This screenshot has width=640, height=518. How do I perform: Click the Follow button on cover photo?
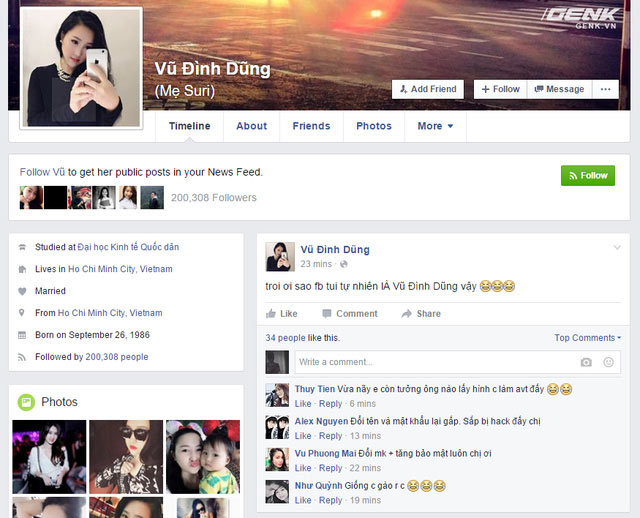coord(500,89)
